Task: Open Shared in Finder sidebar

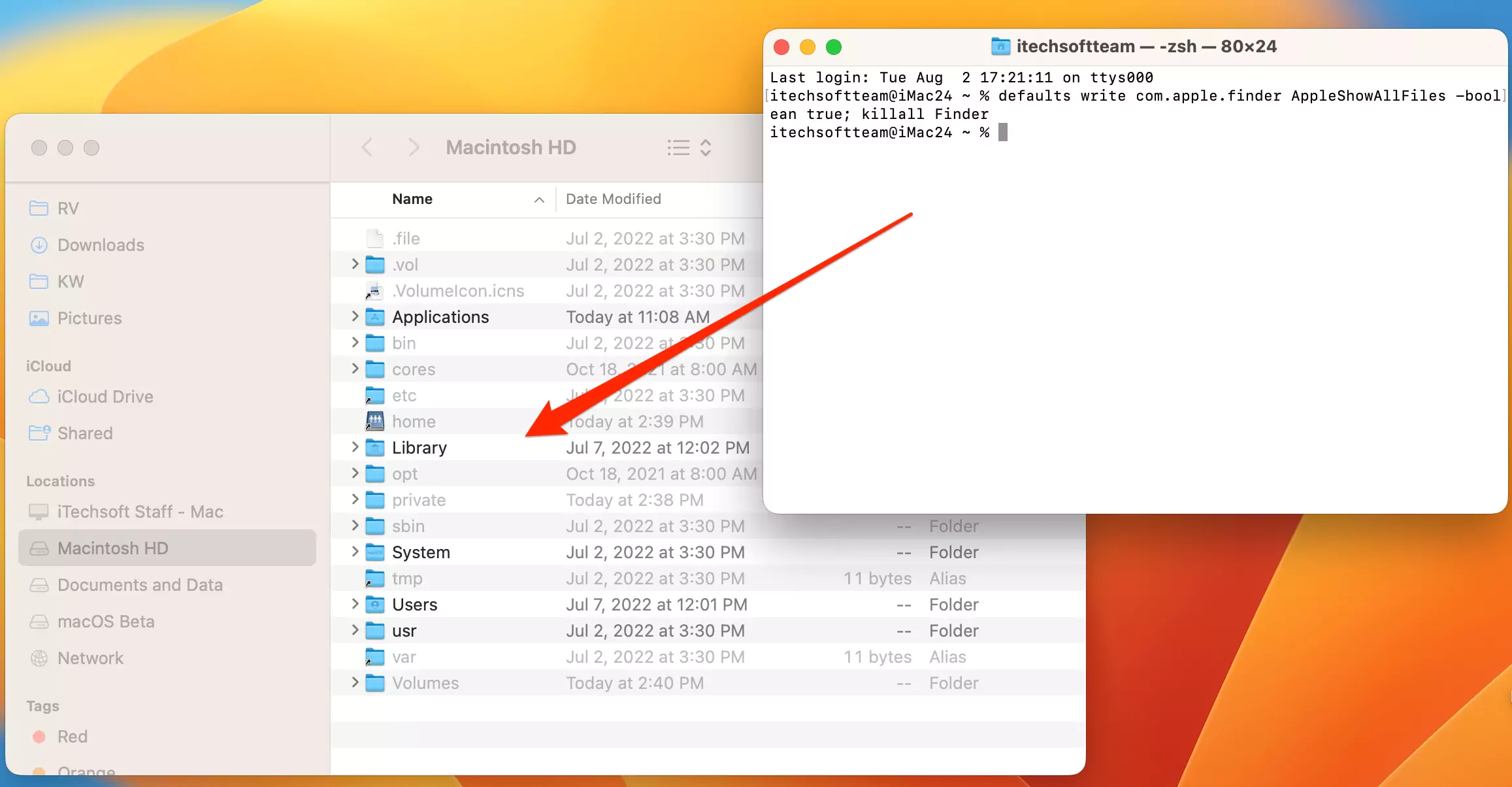Action: 71,433
